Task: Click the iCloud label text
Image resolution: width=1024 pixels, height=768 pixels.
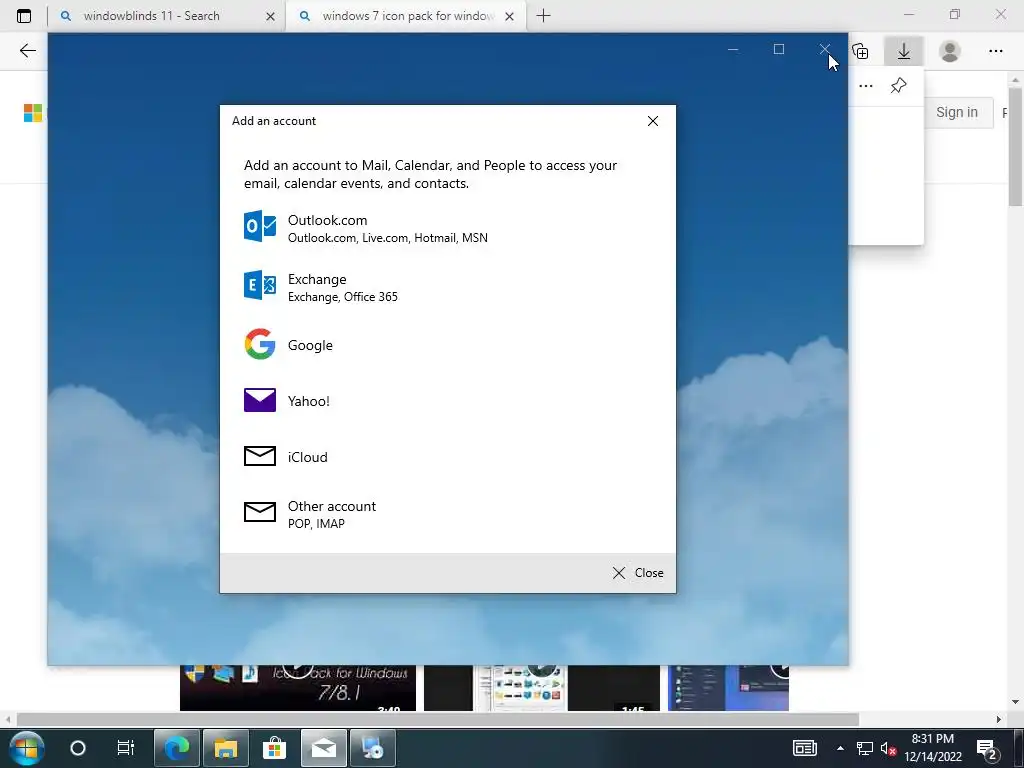Action: (308, 457)
